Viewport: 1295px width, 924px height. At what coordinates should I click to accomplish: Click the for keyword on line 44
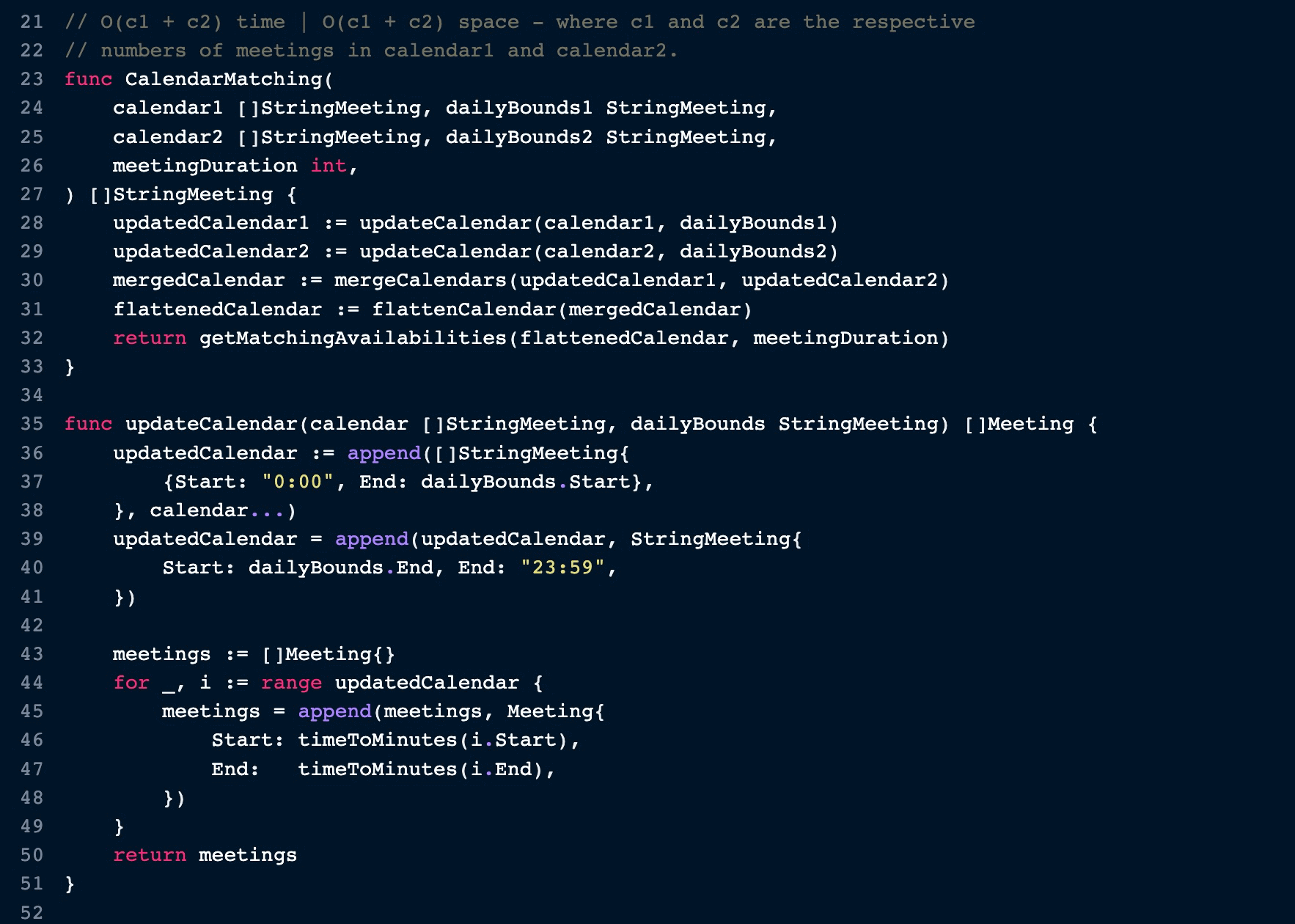click(x=131, y=683)
